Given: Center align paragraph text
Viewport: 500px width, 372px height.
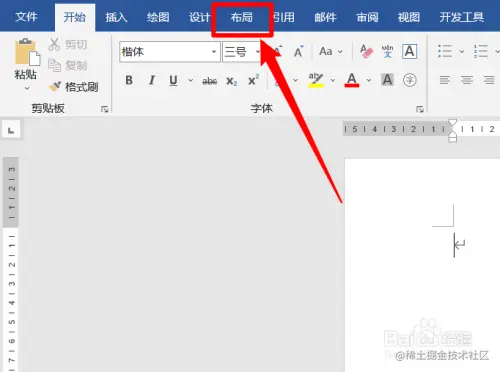Looking at the screenshot, I should (x=467, y=80).
